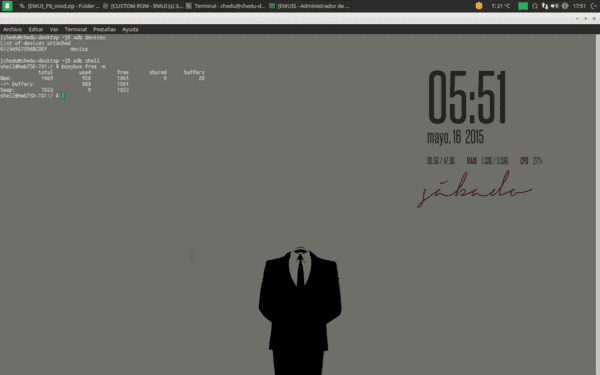Open the Editar menu
600x375 pixels.
pos(36,29)
